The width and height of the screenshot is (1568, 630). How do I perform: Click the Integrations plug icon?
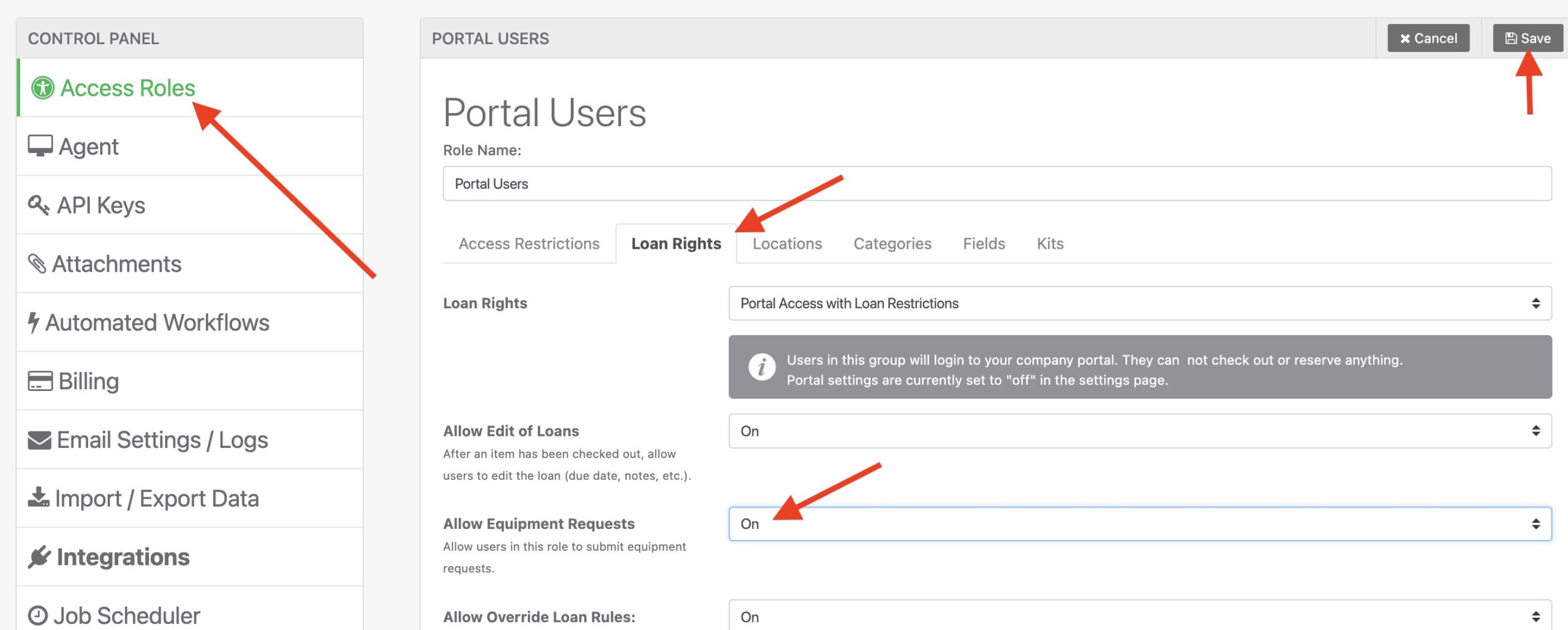(39, 556)
